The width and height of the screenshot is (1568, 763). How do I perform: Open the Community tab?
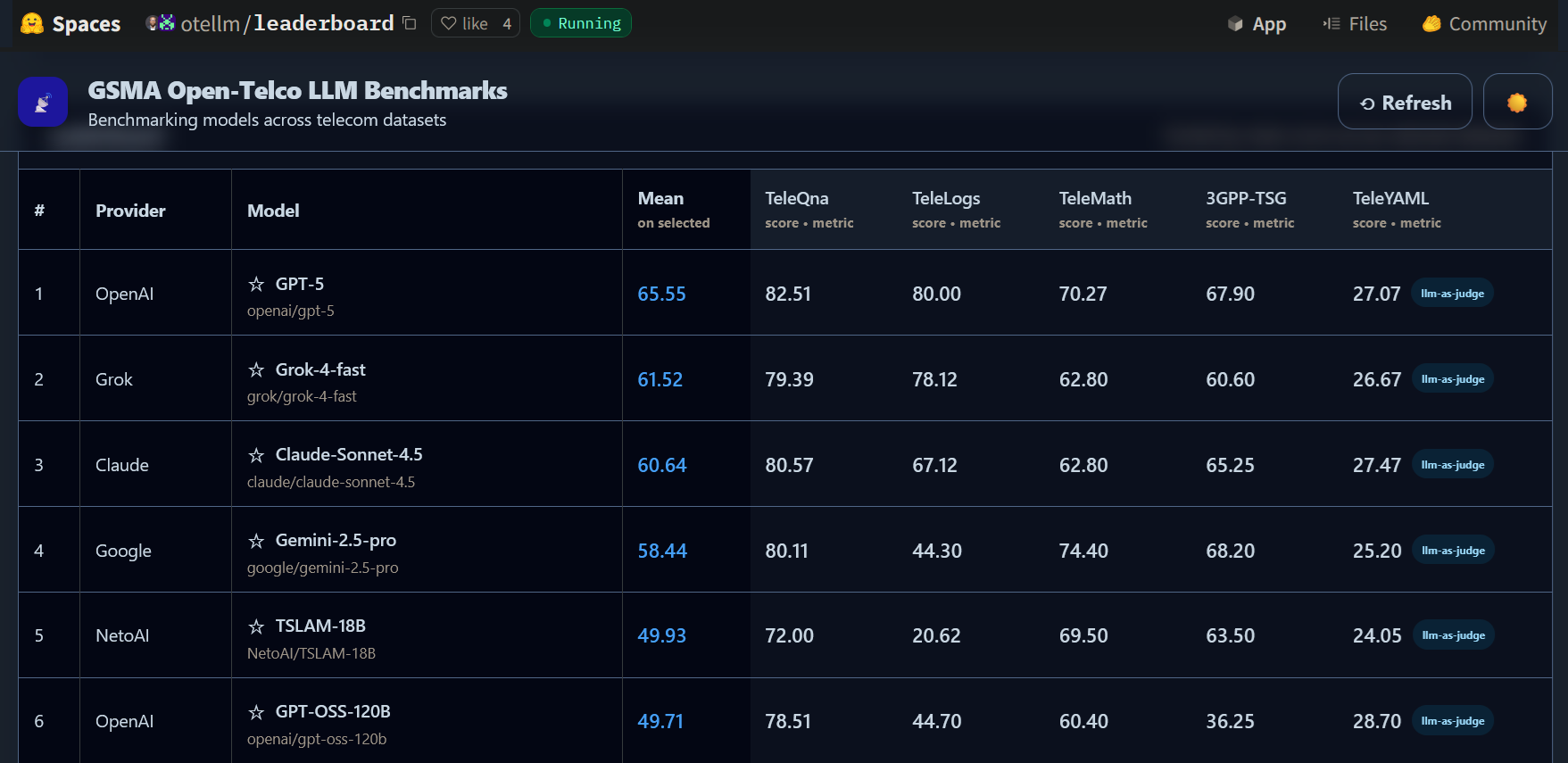tap(1485, 24)
